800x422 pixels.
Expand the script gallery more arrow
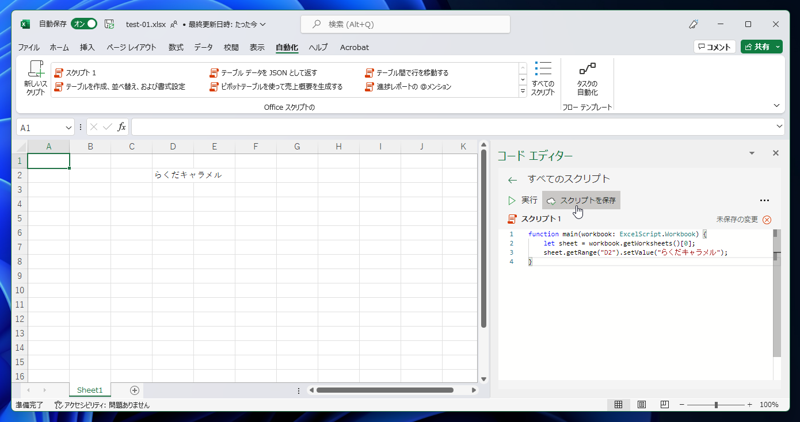pyautogui.click(x=522, y=92)
